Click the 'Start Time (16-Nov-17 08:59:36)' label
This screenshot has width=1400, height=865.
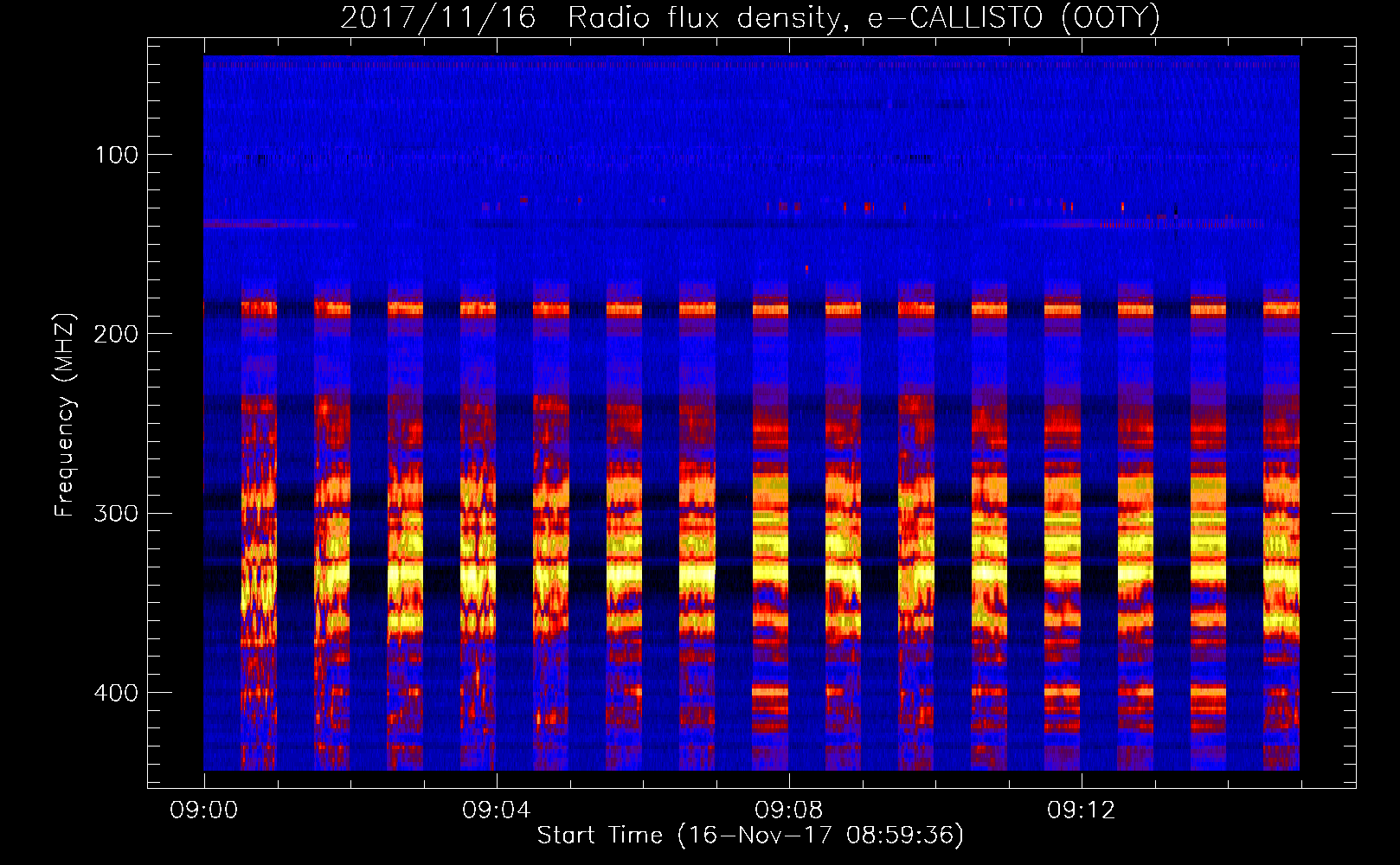[750, 836]
